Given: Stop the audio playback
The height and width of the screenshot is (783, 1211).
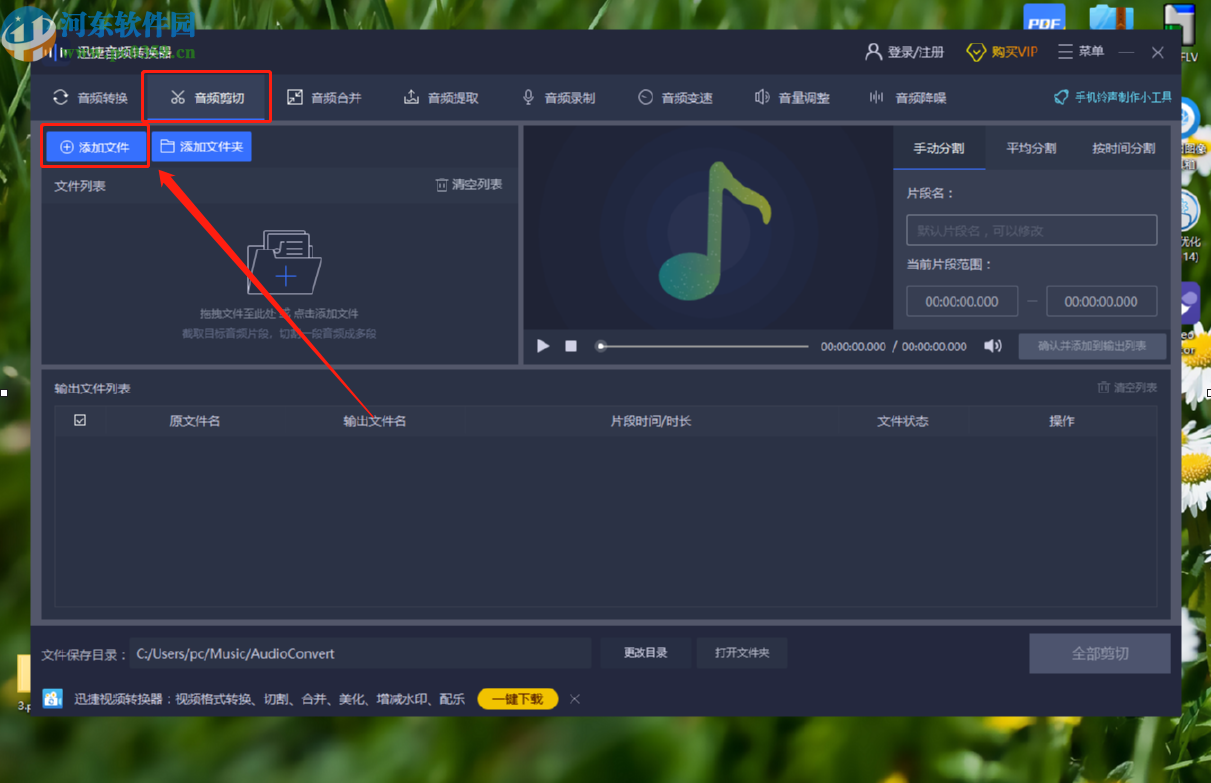Looking at the screenshot, I should point(571,346).
